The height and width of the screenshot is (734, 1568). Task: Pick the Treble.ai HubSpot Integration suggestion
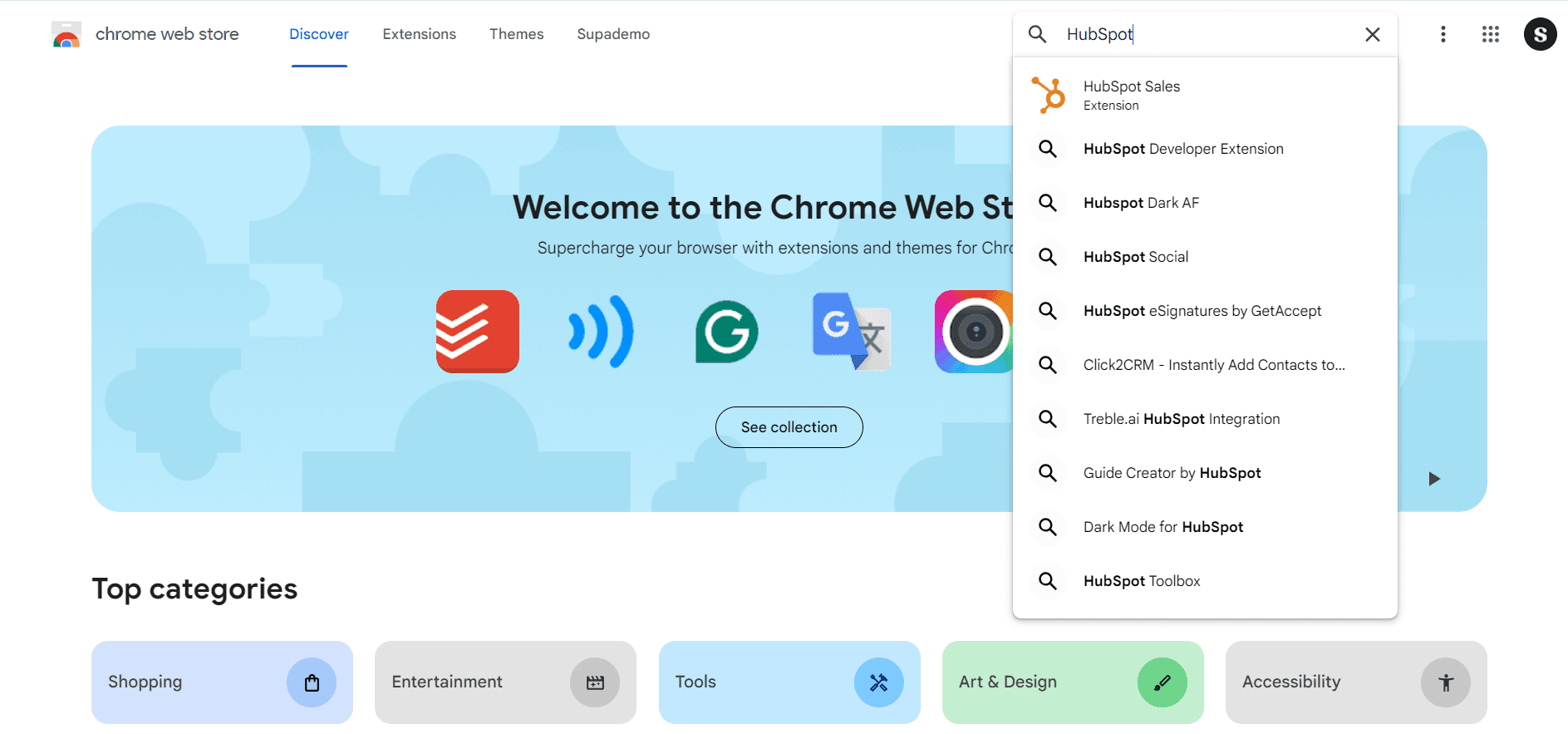pyautogui.click(x=1205, y=419)
